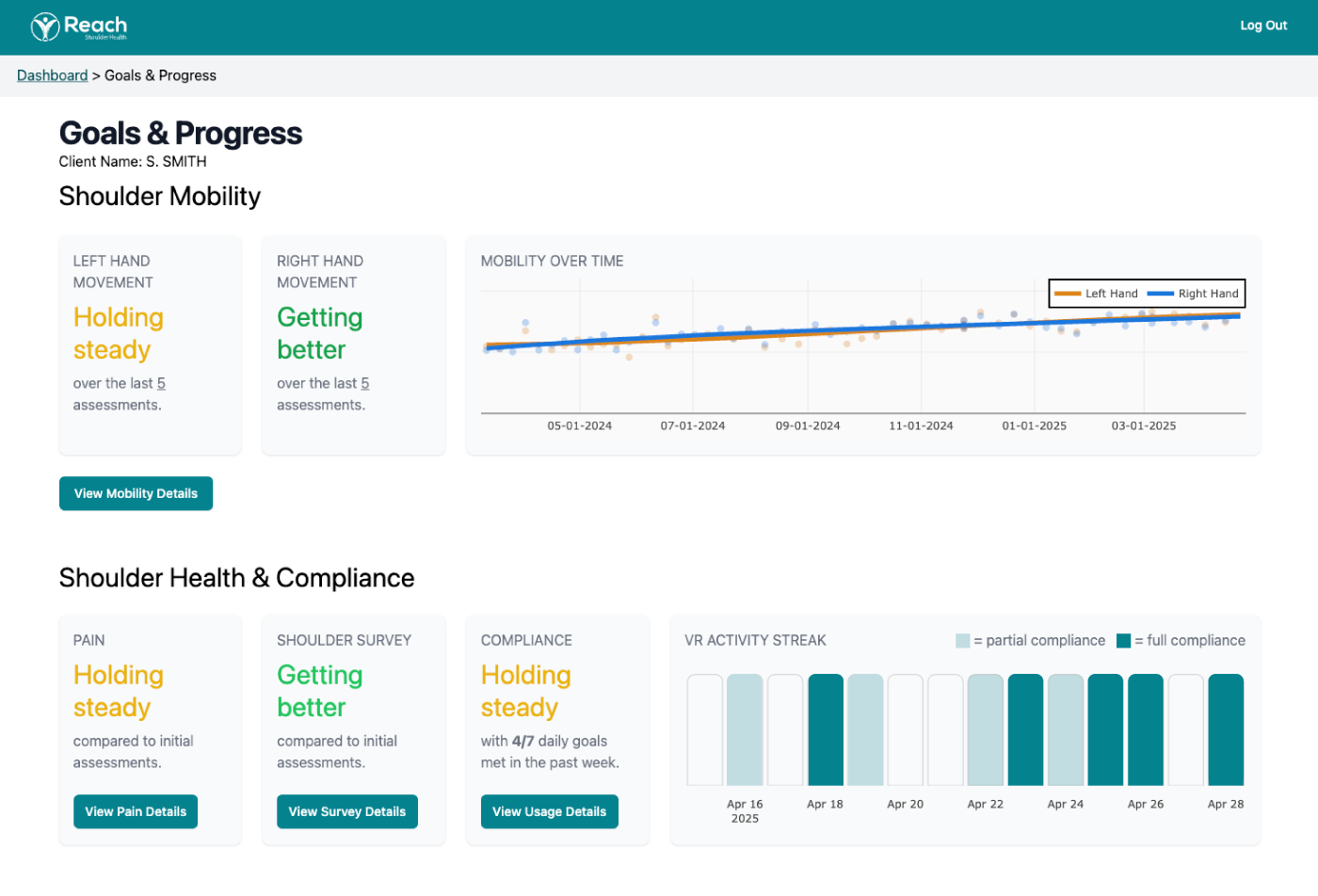Click 'Holding steady' in Pain card
Screen dimensions: 1318x896
[x=119, y=691]
